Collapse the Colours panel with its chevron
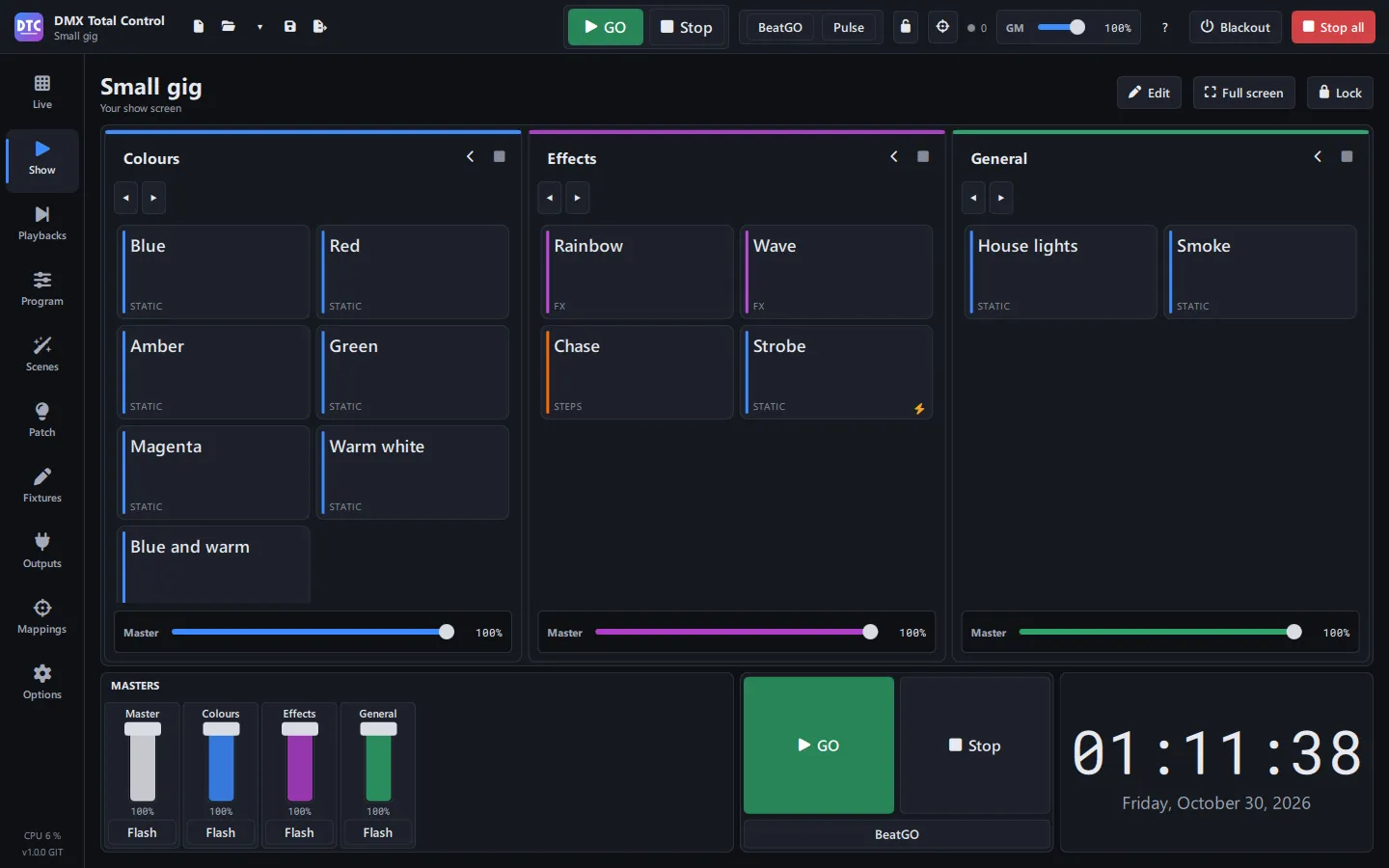The image size is (1389, 868). 471,156
